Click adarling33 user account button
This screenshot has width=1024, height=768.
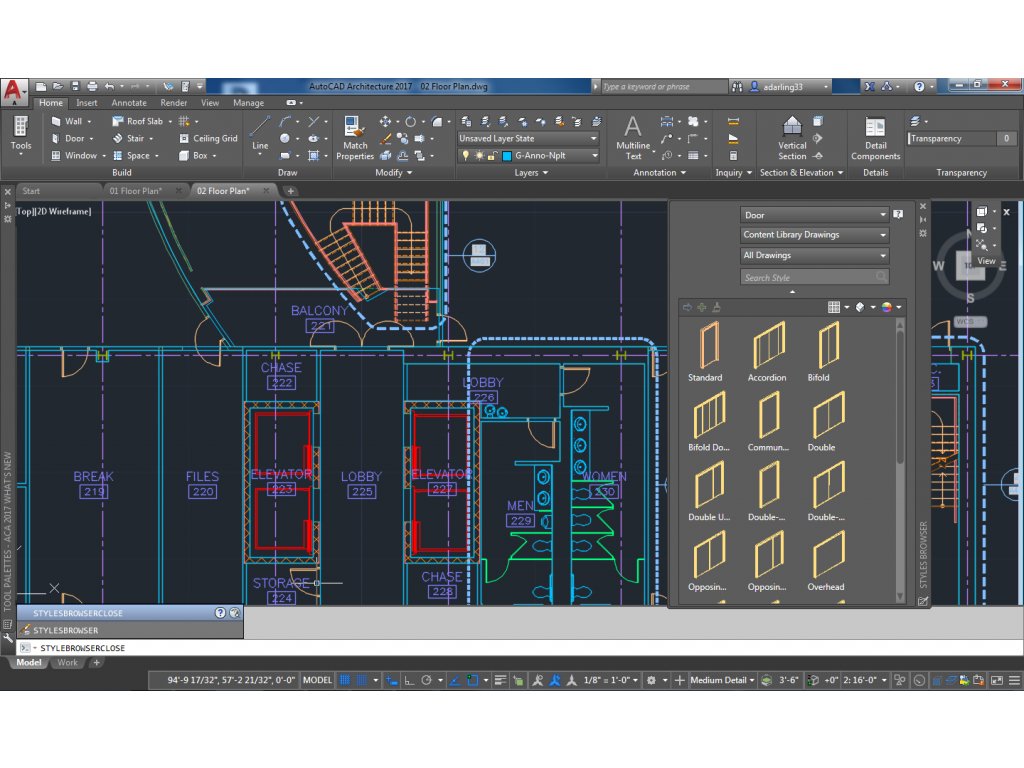(789, 86)
